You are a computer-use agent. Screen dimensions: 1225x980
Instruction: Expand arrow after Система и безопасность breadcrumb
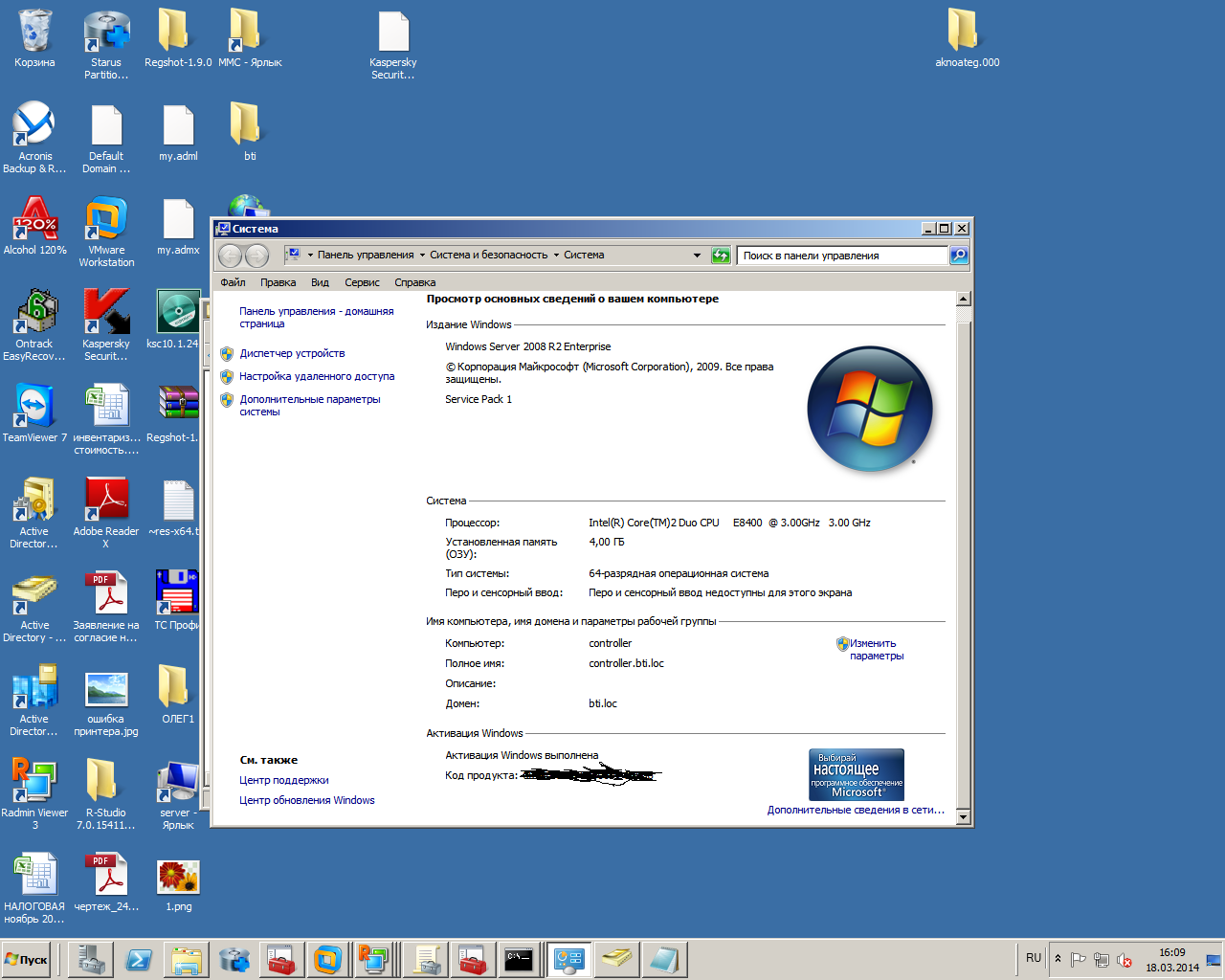click(x=556, y=256)
